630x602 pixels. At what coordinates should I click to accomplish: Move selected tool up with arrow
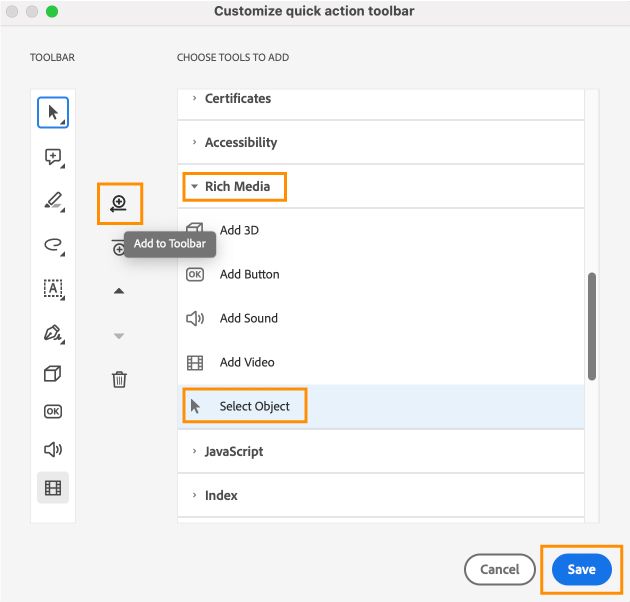[x=119, y=291]
